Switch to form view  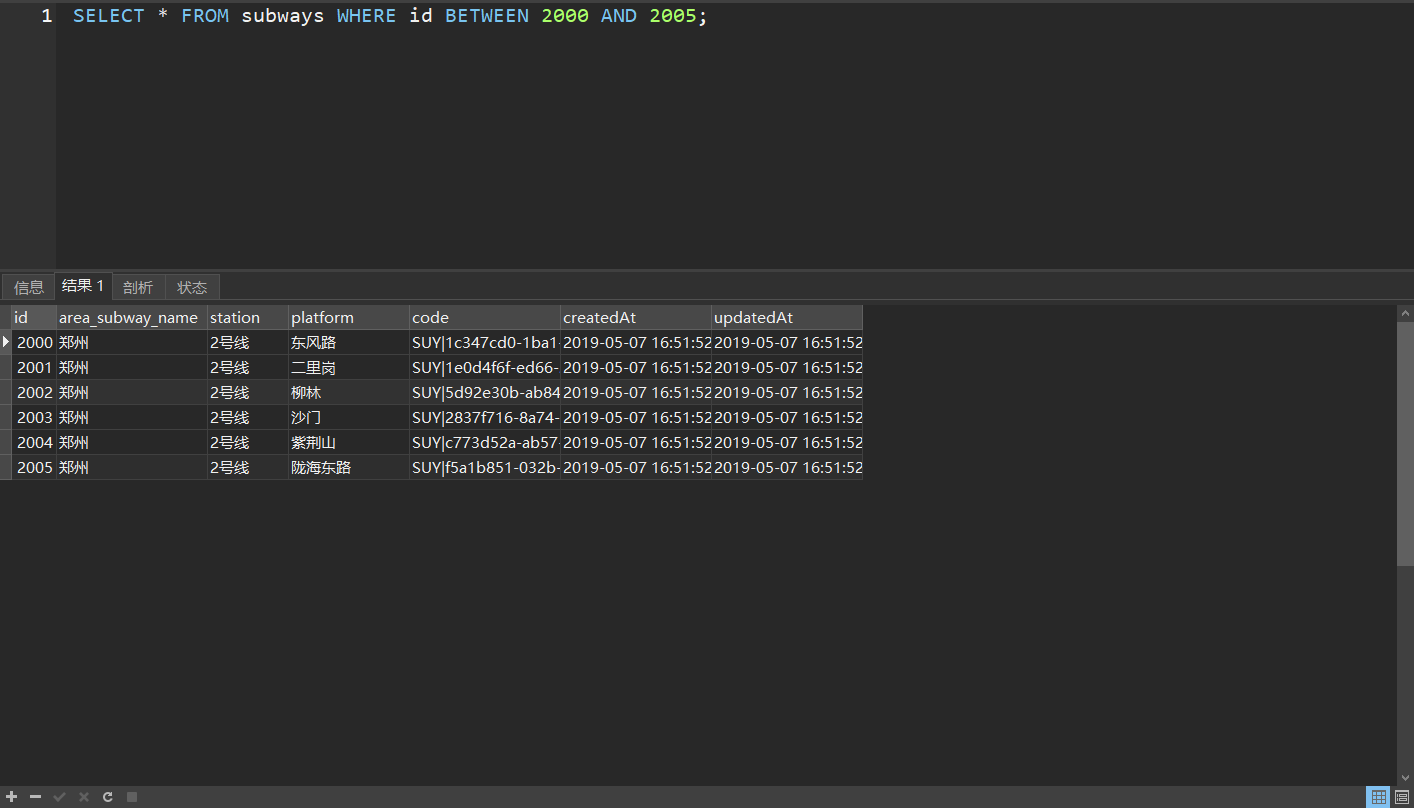[x=1402, y=797]
